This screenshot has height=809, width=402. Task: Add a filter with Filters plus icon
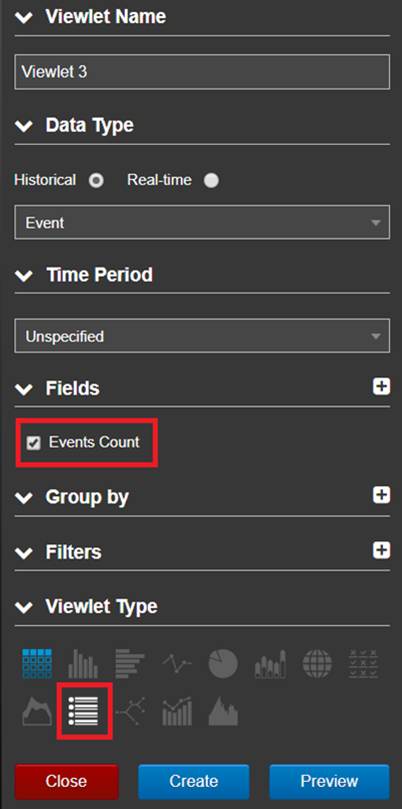click(381, 550)
